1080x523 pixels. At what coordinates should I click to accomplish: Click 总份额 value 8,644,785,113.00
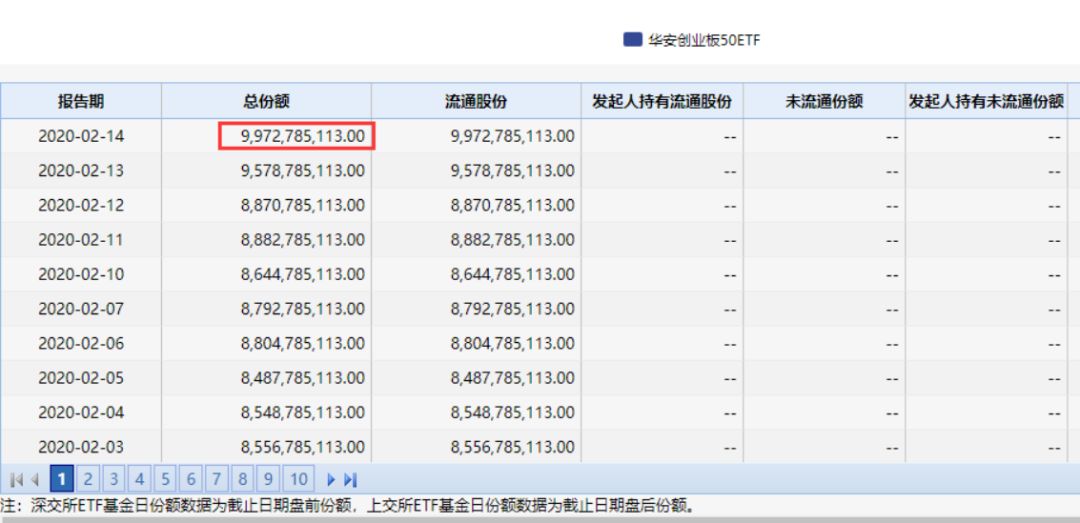(x=302, y=274)
